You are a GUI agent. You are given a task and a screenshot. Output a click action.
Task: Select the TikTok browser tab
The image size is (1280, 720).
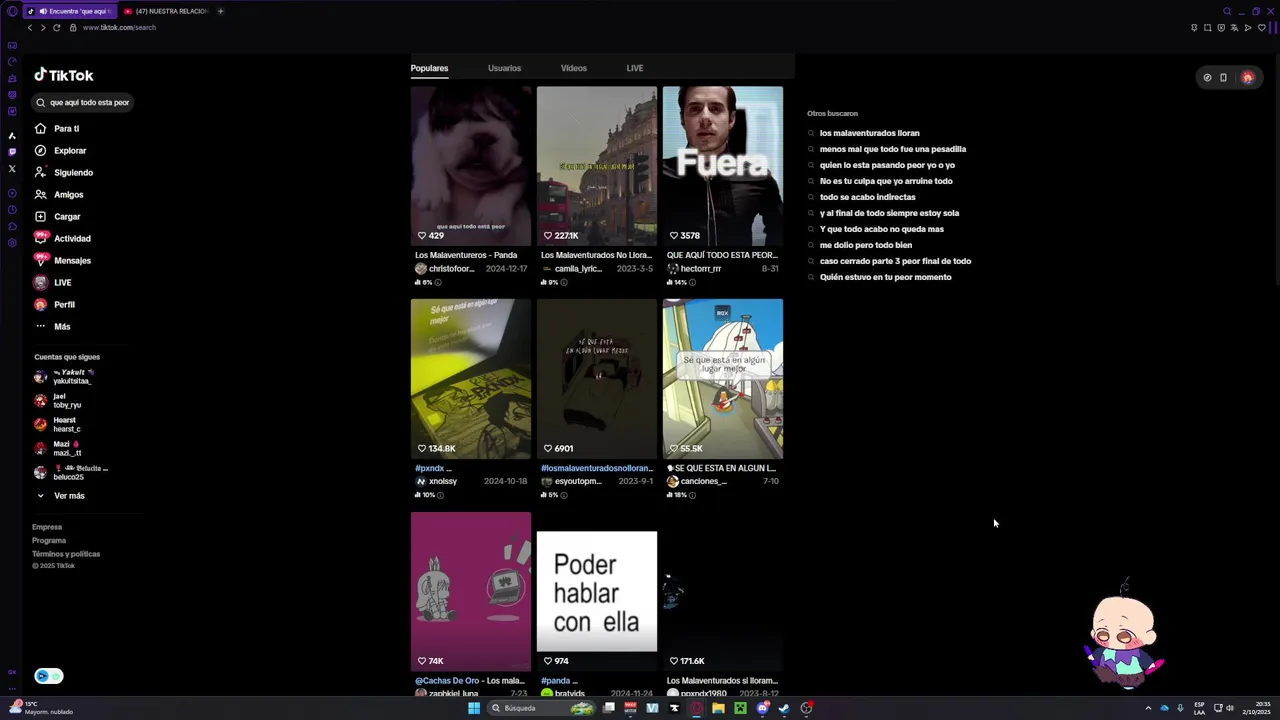(x=68, y=11)
